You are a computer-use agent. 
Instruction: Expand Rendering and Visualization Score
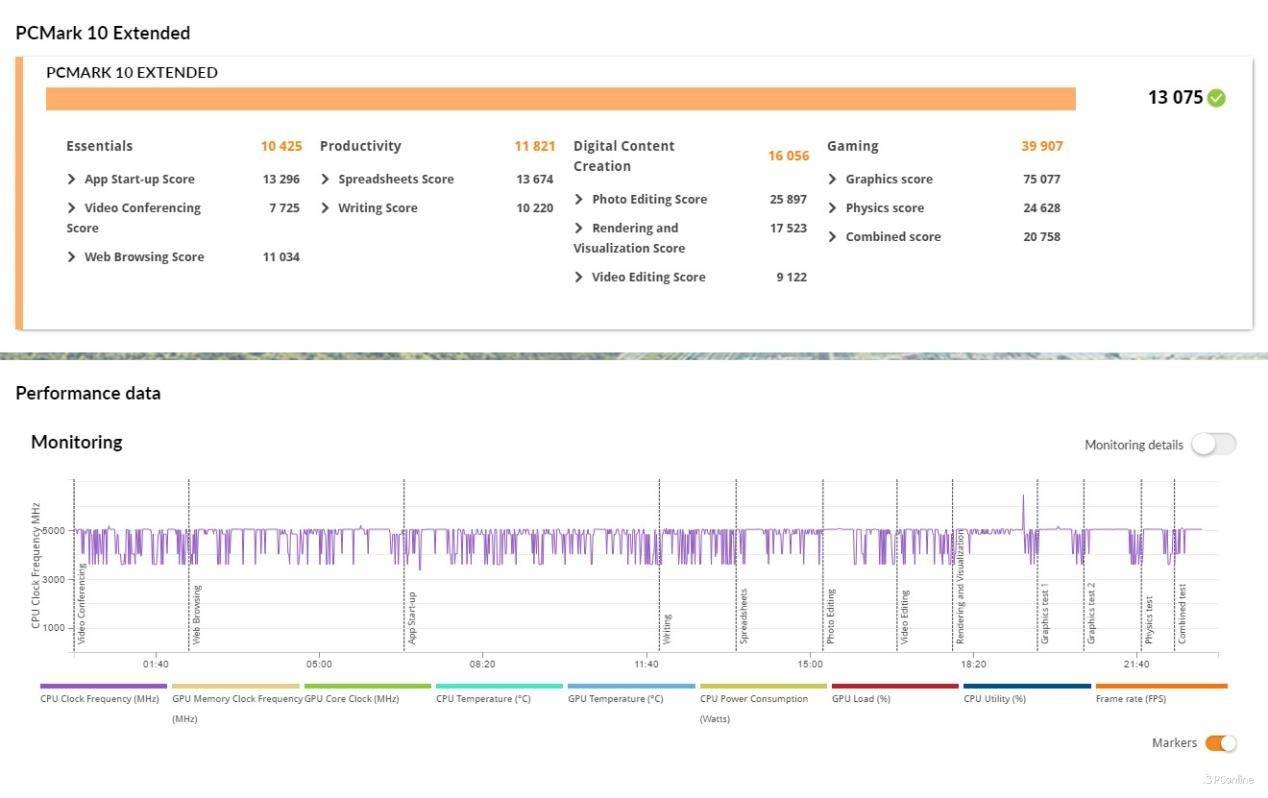tap(579, 228)
